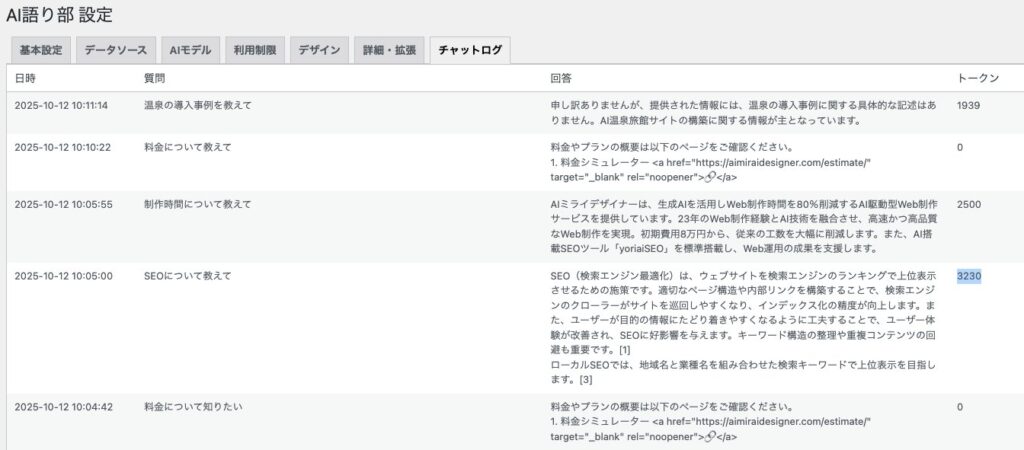Image resolution: width=1024 pixels, height=450 pixels.
Task: Go to the 利用制限 tab
Action: click(256, 50)
